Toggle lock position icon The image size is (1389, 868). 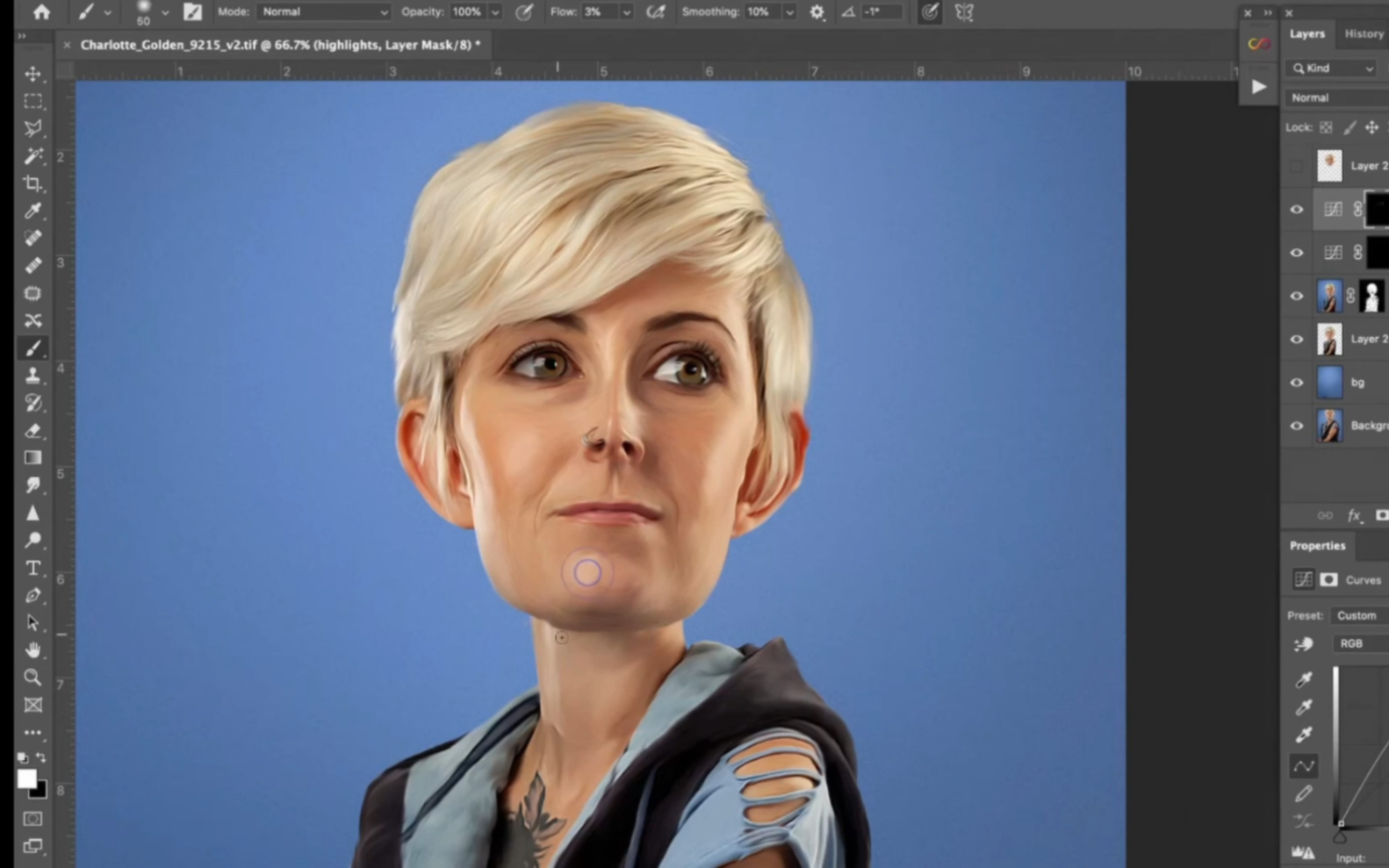click(x=1371, y=127)
